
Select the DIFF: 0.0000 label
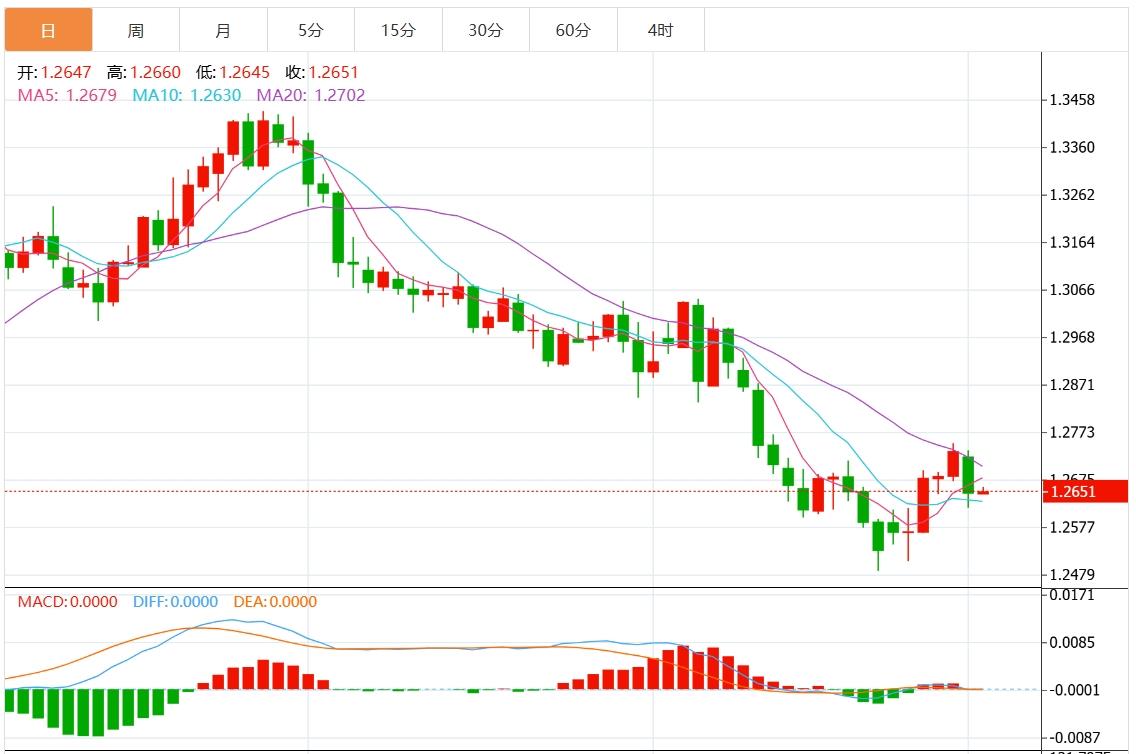point(174,602)
